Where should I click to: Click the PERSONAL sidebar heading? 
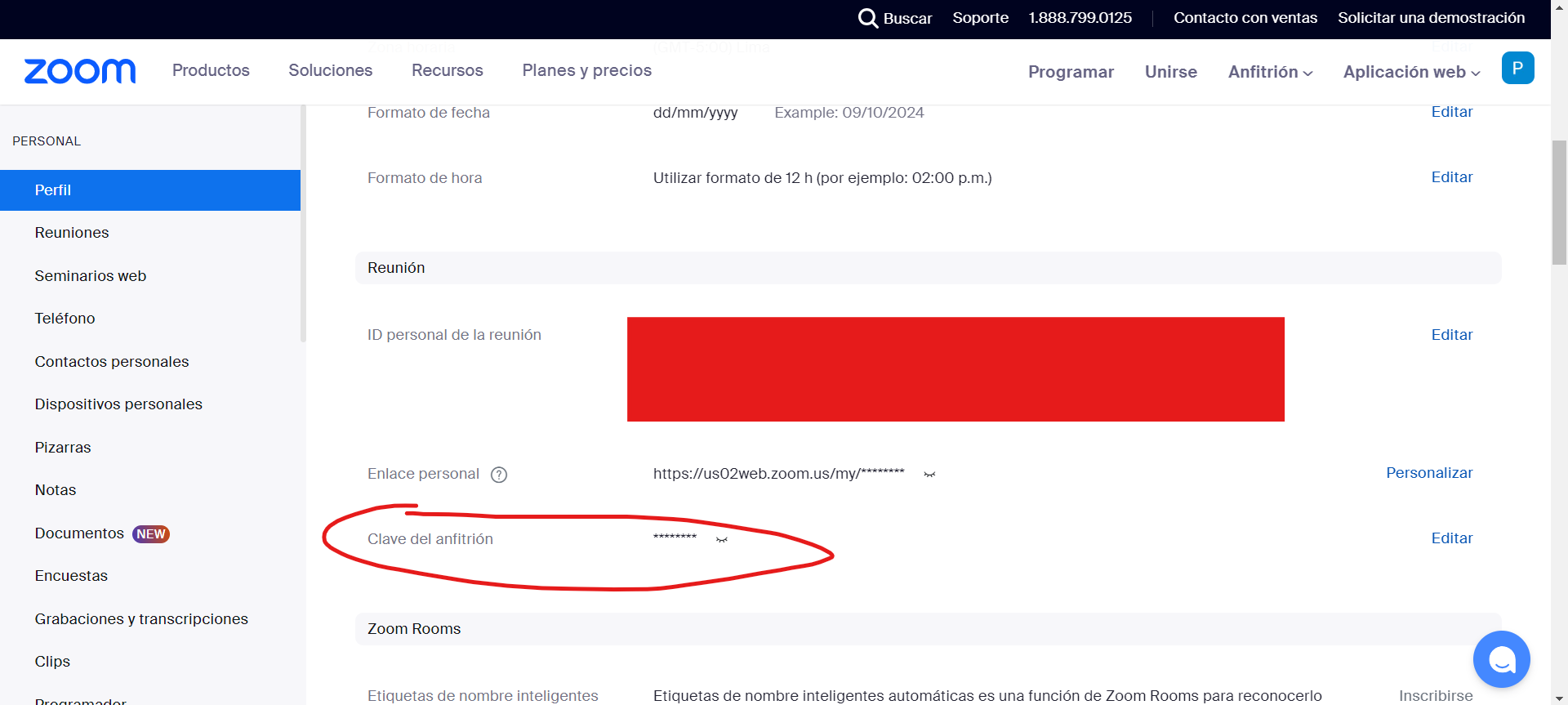(x=47, y=141)
